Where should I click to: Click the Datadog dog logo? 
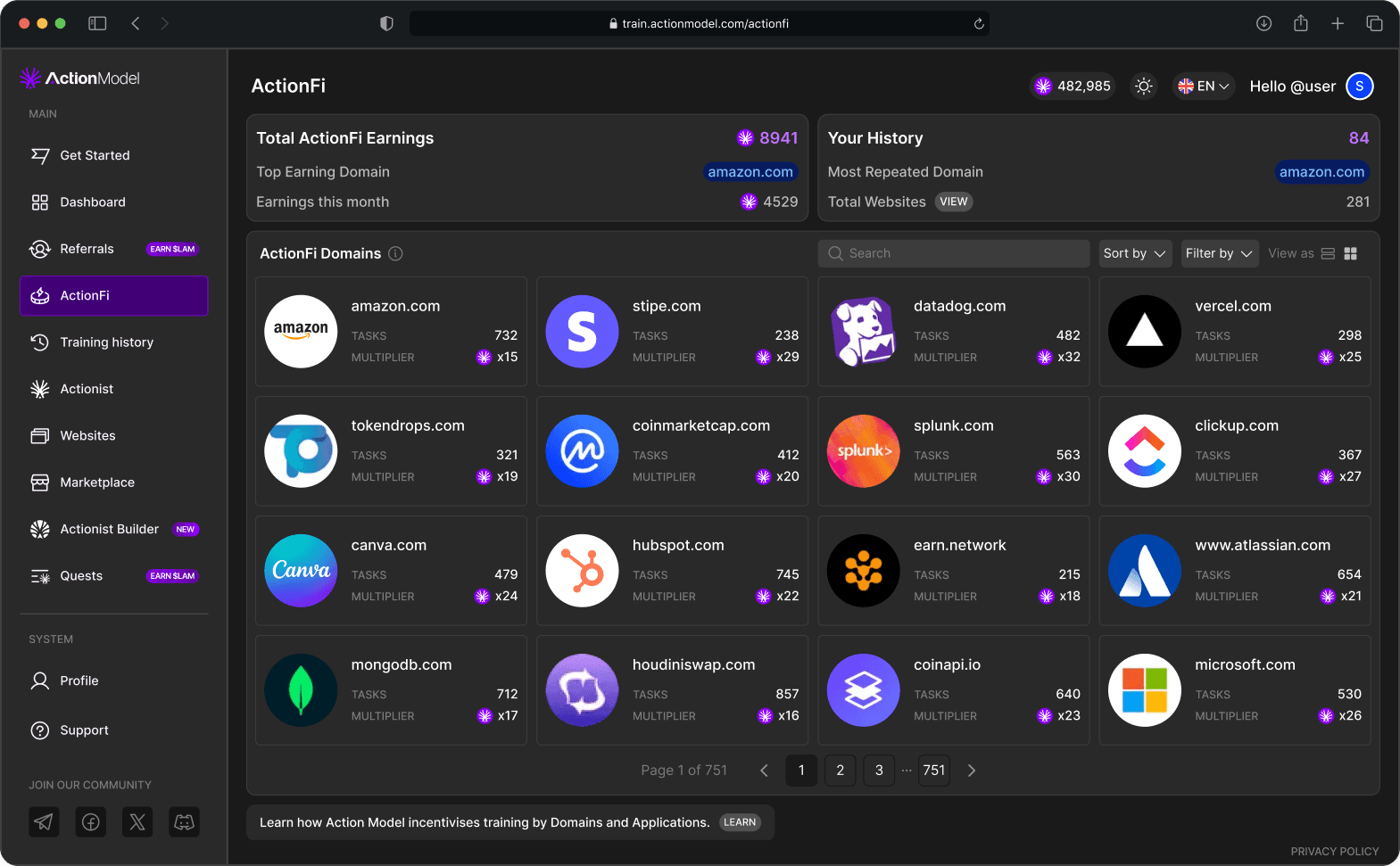pos(864,332)
